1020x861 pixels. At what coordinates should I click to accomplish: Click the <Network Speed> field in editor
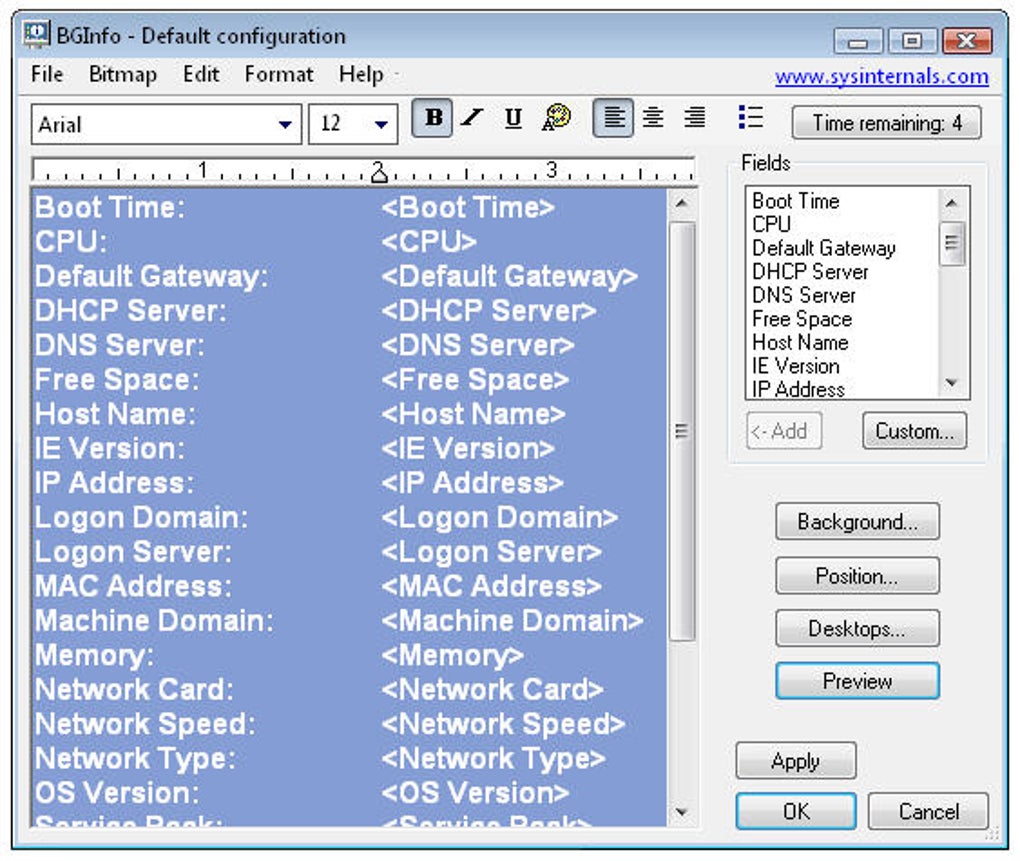pos(503,724)
